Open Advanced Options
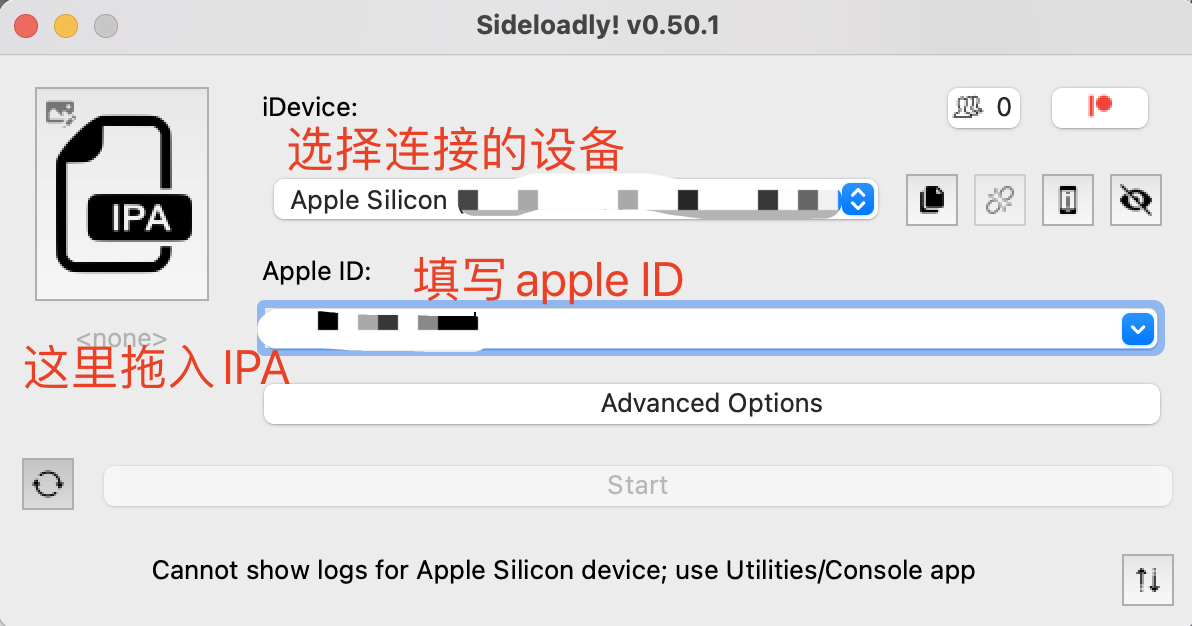Screen dimensions: 1192x626 pyautogui.click(x=711, y=403)
